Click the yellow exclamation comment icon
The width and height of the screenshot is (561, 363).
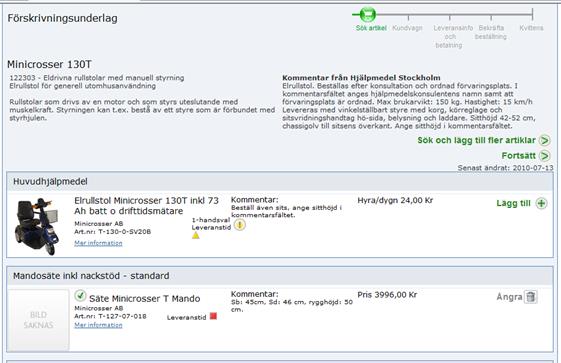click(x=240, y=225)
